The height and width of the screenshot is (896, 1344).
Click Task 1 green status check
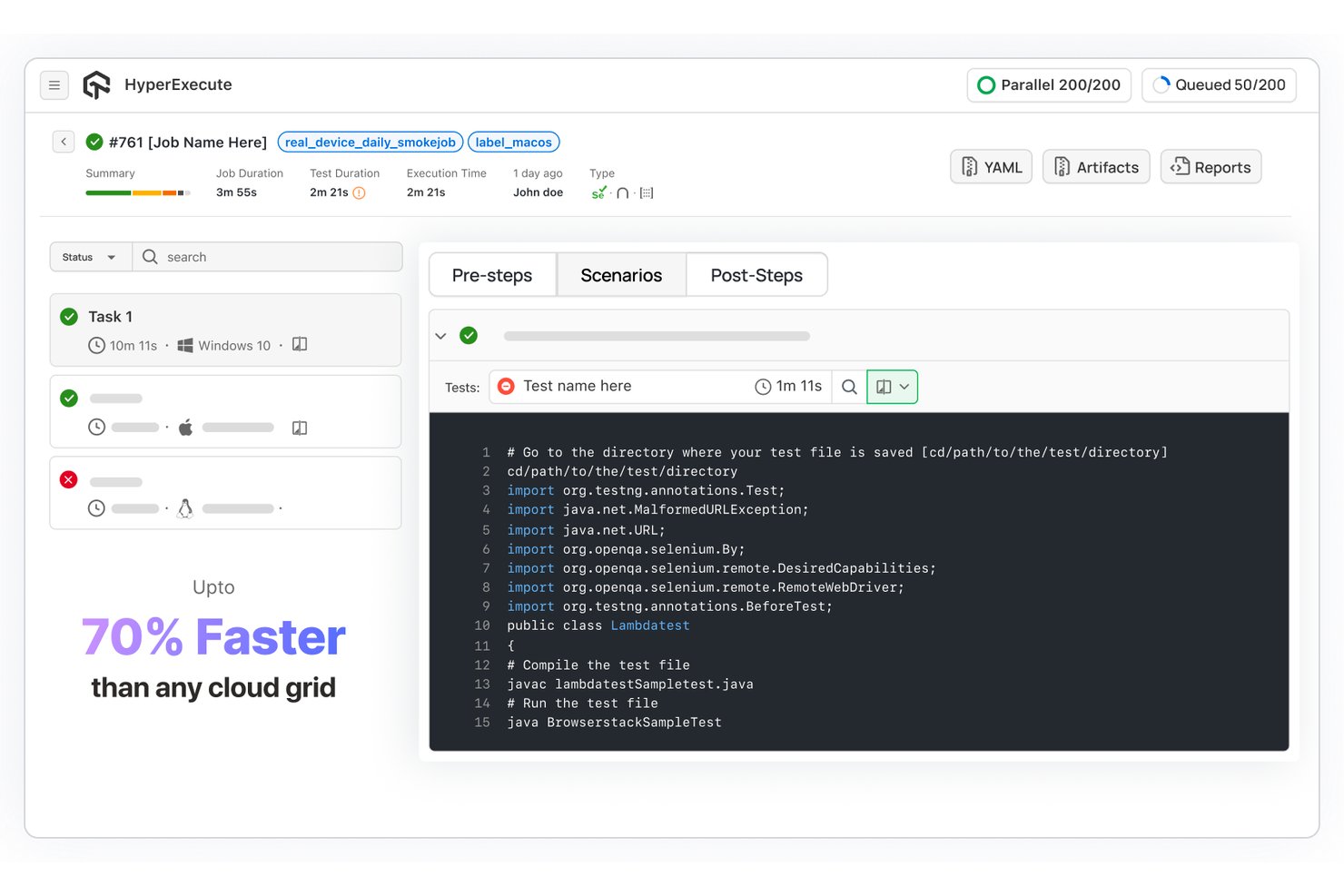tap(69, 317)
